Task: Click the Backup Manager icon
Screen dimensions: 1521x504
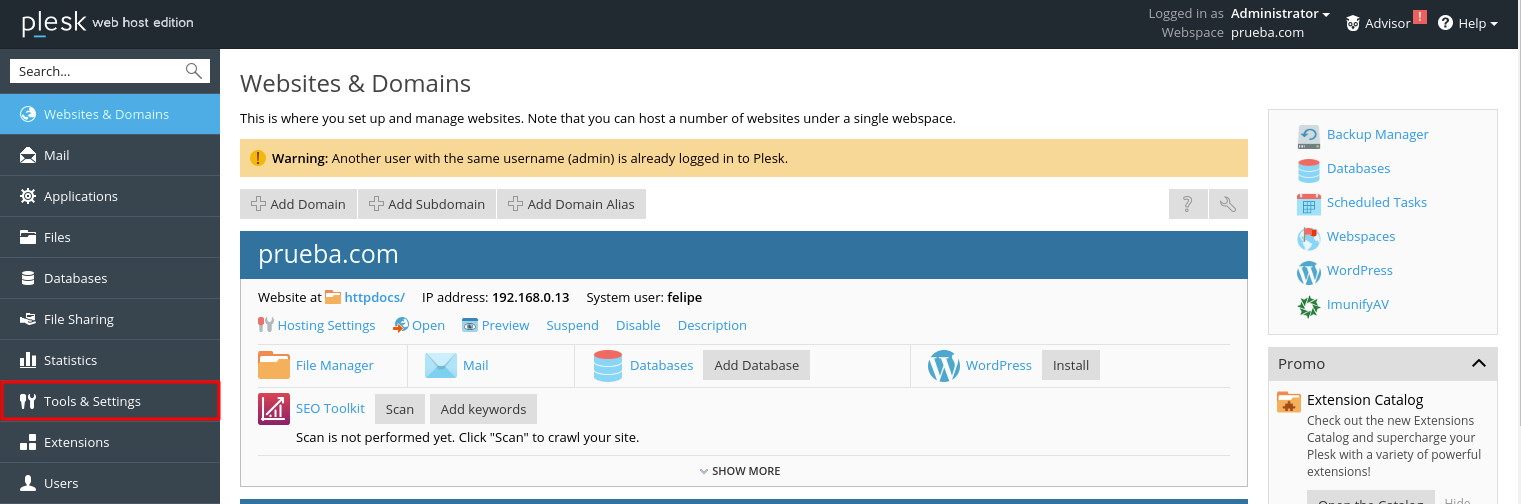Action: [1308, 135]
